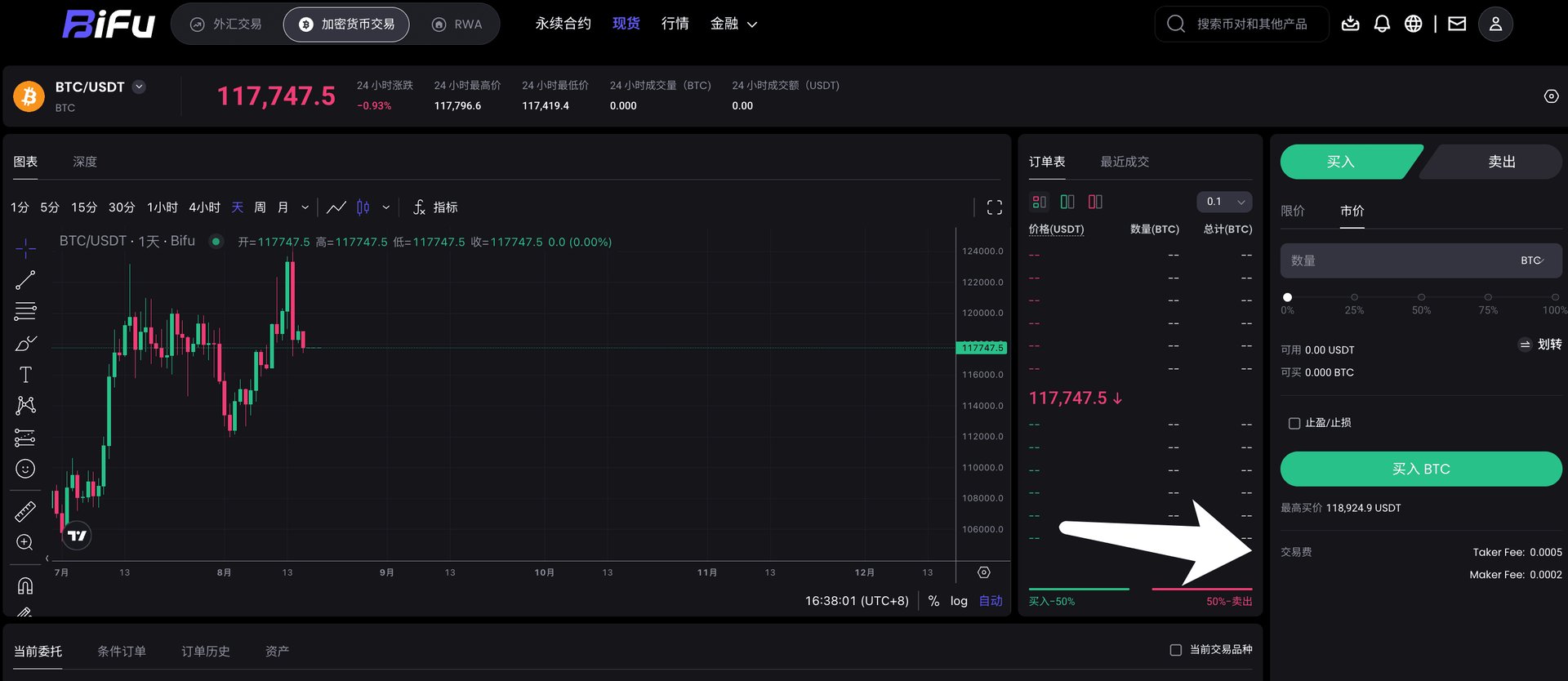Open the 永续合约 menu
This screenshot has height=681, width=1568.
[x=563, y=24]
